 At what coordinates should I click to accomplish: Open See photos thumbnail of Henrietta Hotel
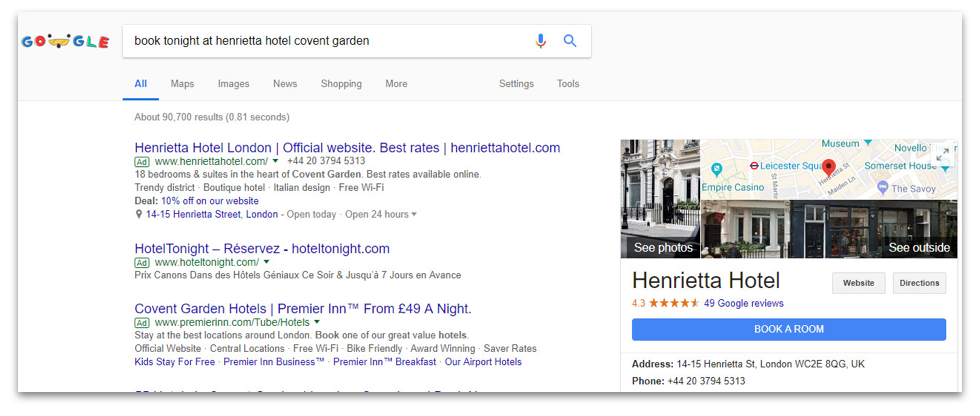pos(660,199)
